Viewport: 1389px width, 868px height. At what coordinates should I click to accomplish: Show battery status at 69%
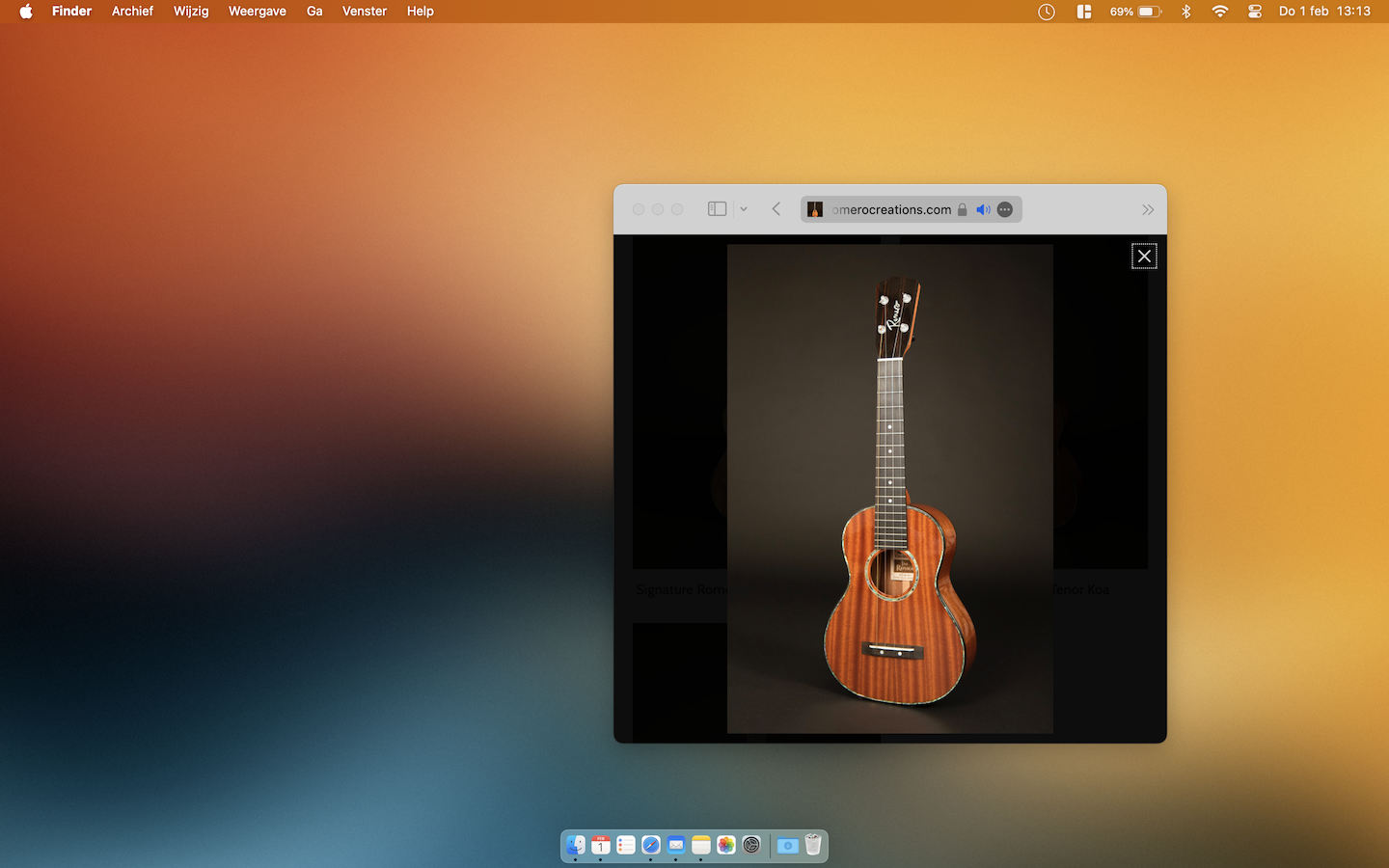pos(1136,12)
